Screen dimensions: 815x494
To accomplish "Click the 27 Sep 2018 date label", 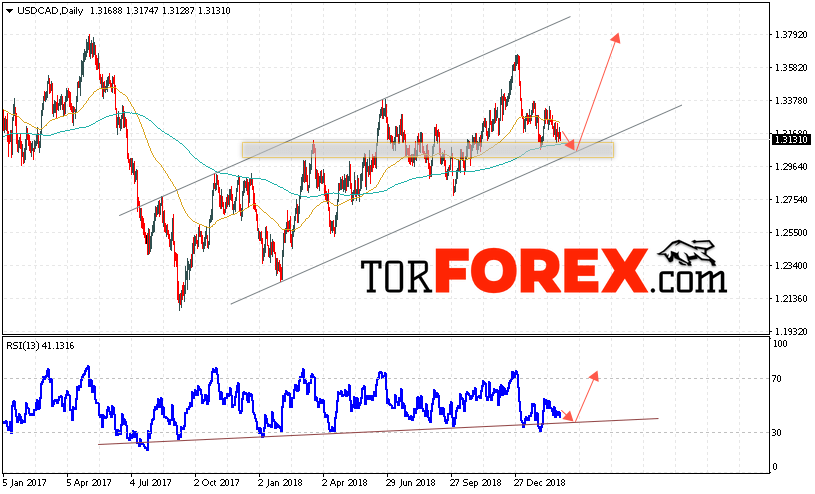I will pyautogui.click(x=475, y=483).
